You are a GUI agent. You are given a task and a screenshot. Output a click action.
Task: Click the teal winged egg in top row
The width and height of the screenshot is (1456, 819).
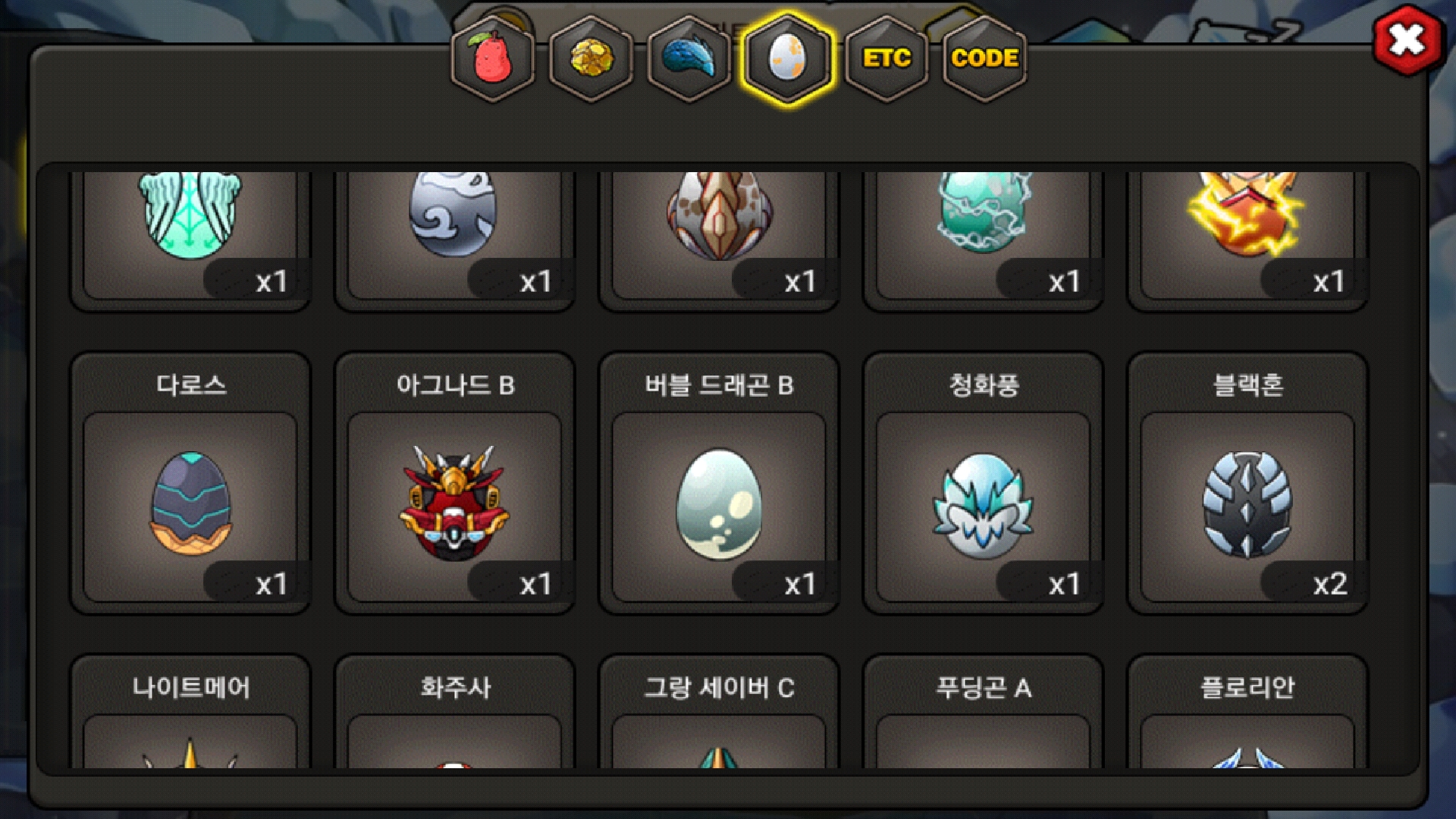[190, 239]
